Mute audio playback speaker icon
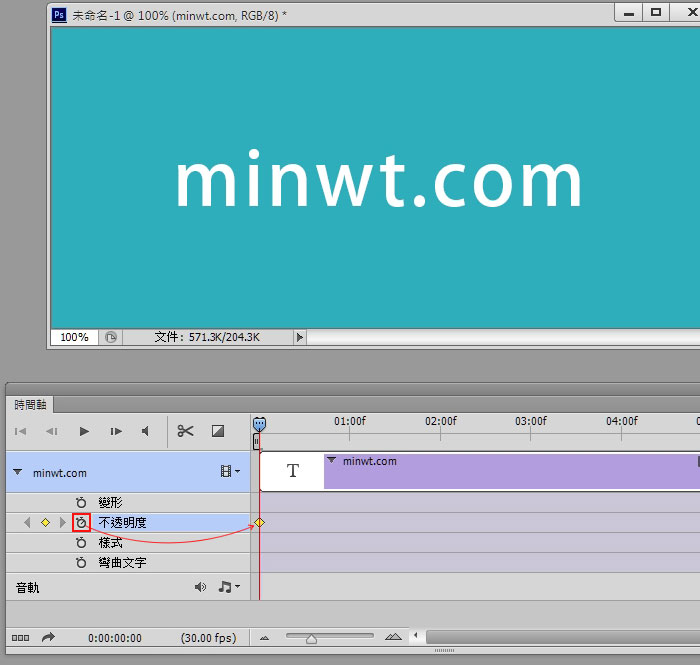This screenshot has height=665, width=700. (x=145, y=431)
